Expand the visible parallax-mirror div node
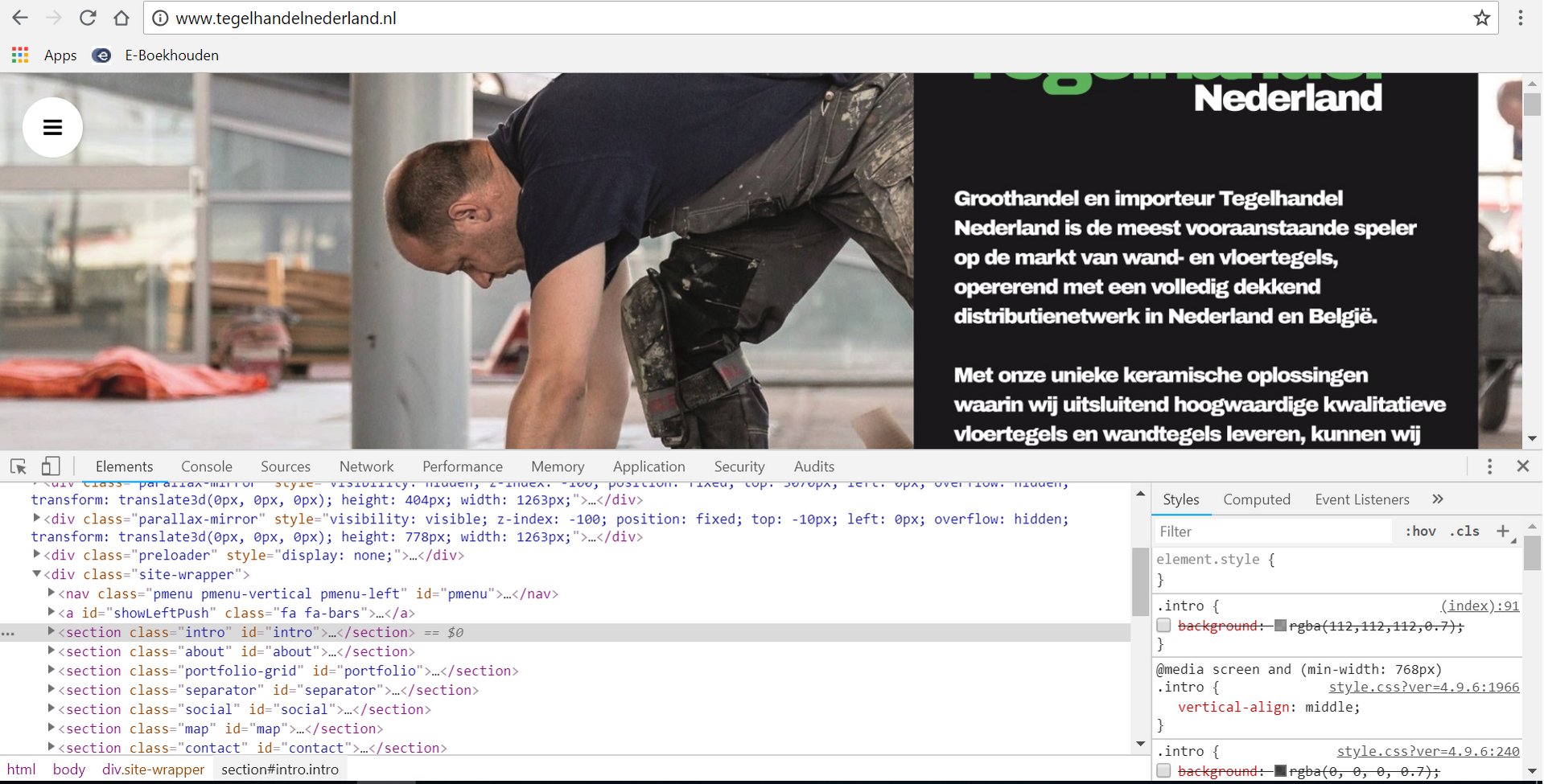Screen dimensions: 1544x784 [37, 519]
